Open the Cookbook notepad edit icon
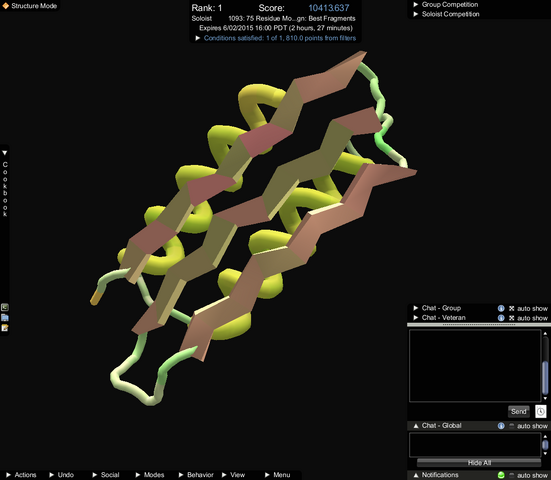The height and width of the screenshot is (480, 551). 5,328
